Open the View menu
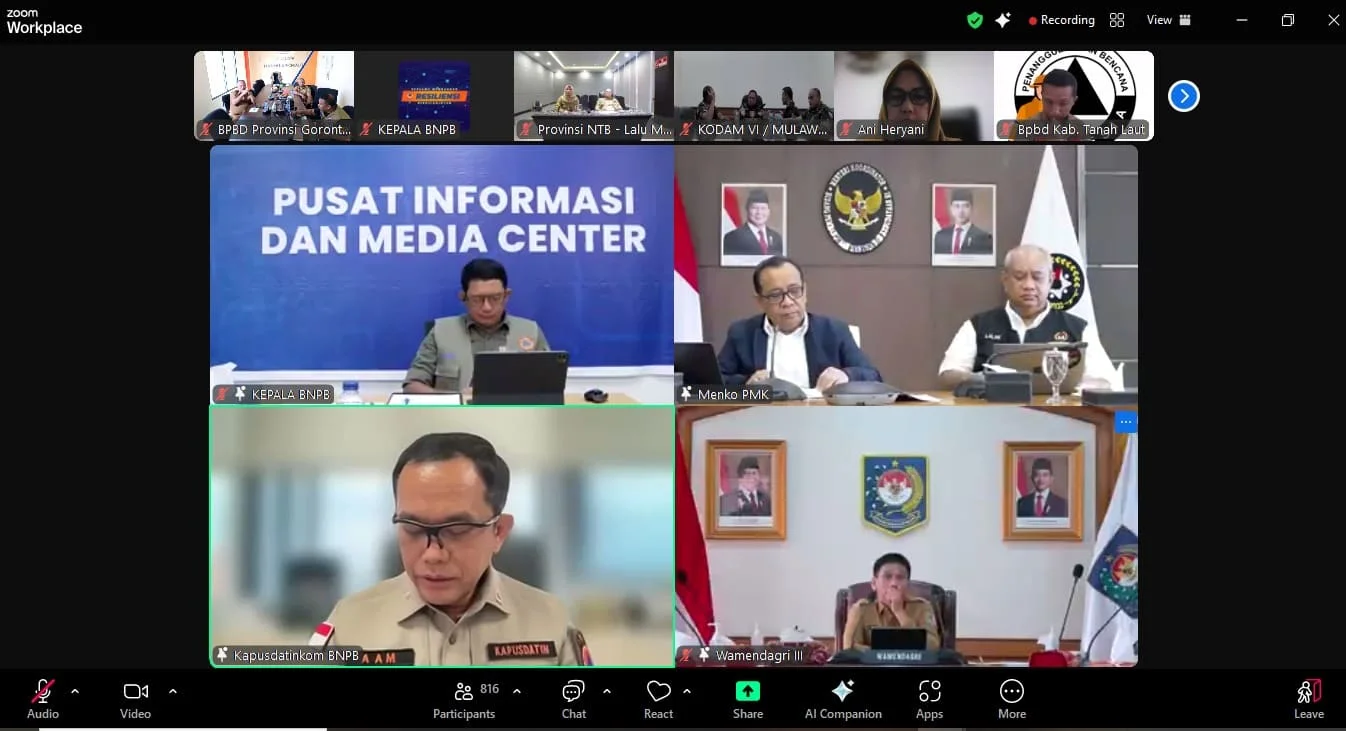 (1169, 20)
